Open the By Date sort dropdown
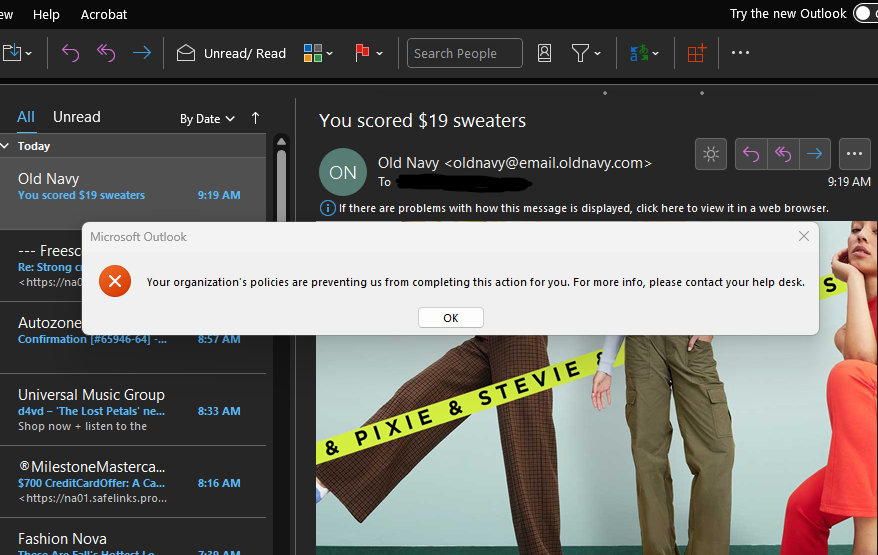This screenshot has height=555, width=878. tap(207, 119)
